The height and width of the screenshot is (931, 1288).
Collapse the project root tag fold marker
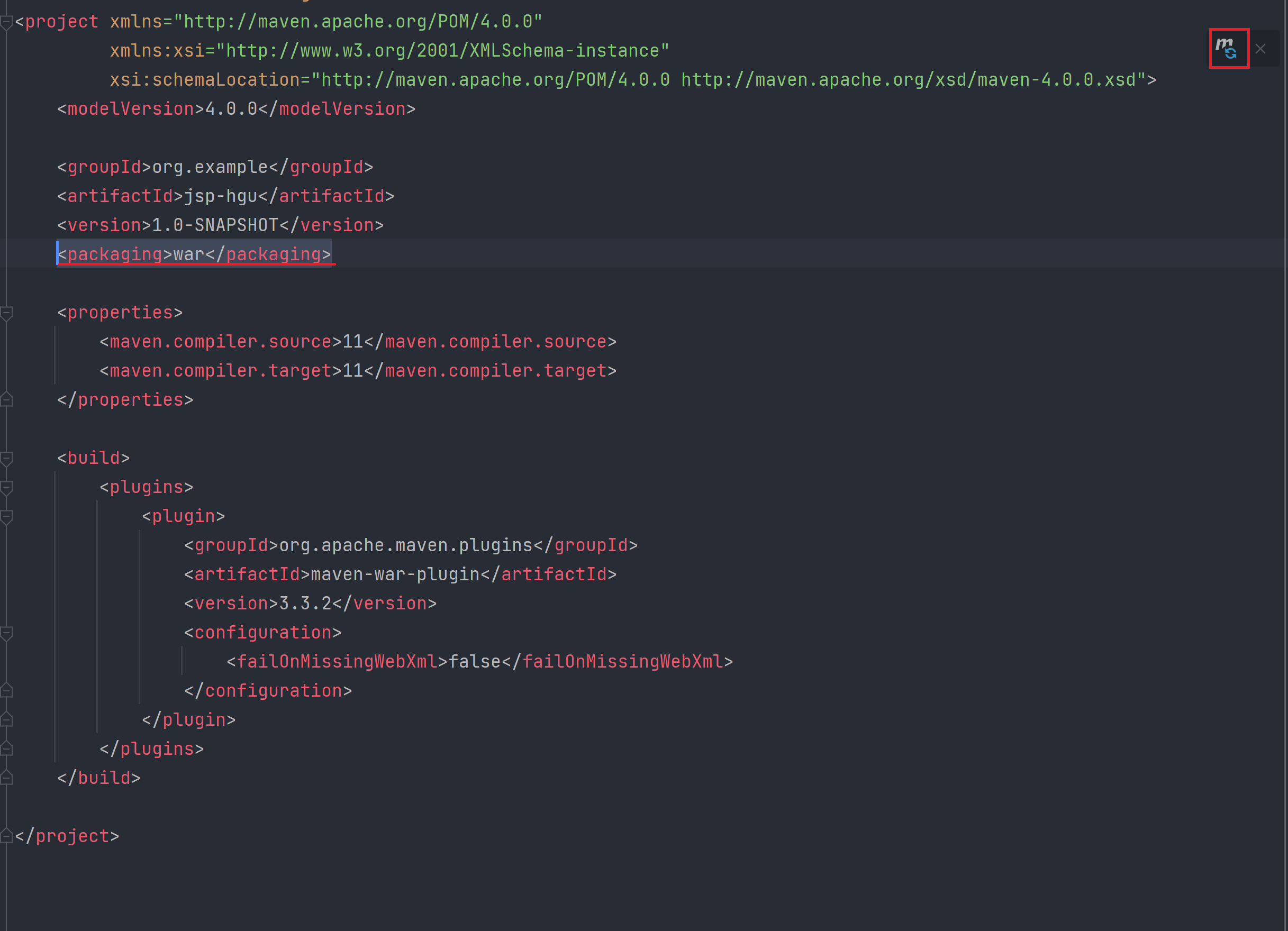[x=6, y=23]
